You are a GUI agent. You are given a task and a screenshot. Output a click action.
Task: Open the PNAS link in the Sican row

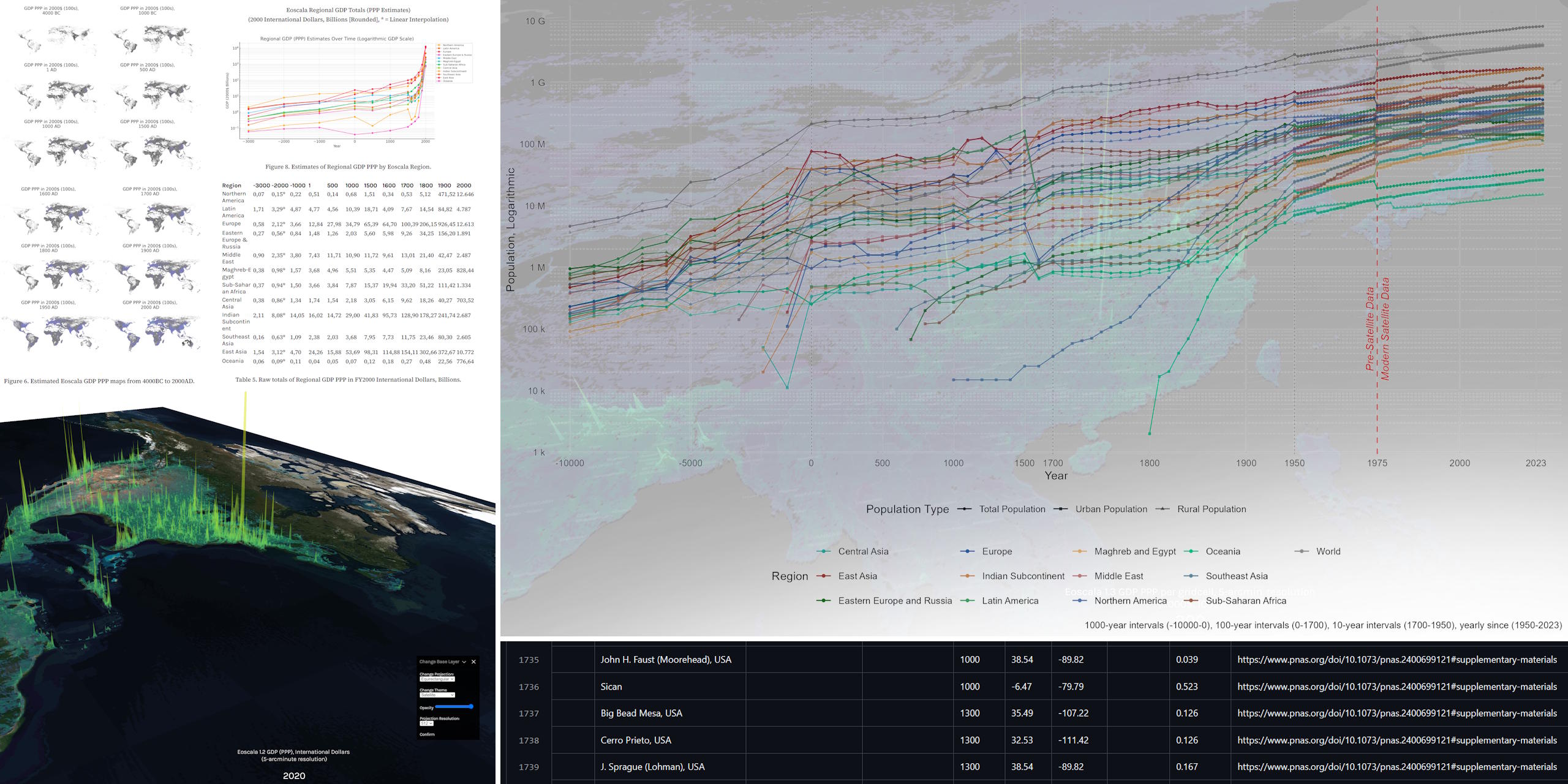tap(1396, 687)
